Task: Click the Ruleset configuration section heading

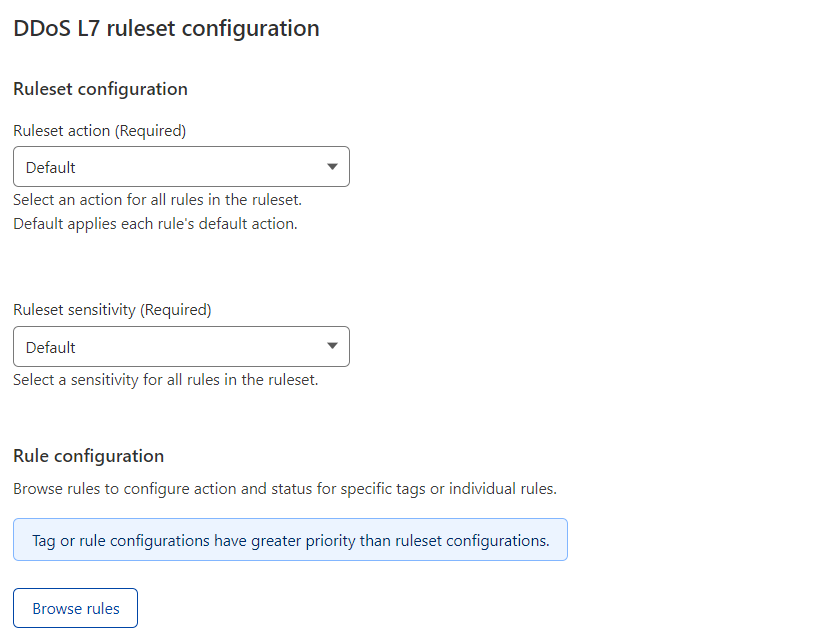Action: pos(99,89)
